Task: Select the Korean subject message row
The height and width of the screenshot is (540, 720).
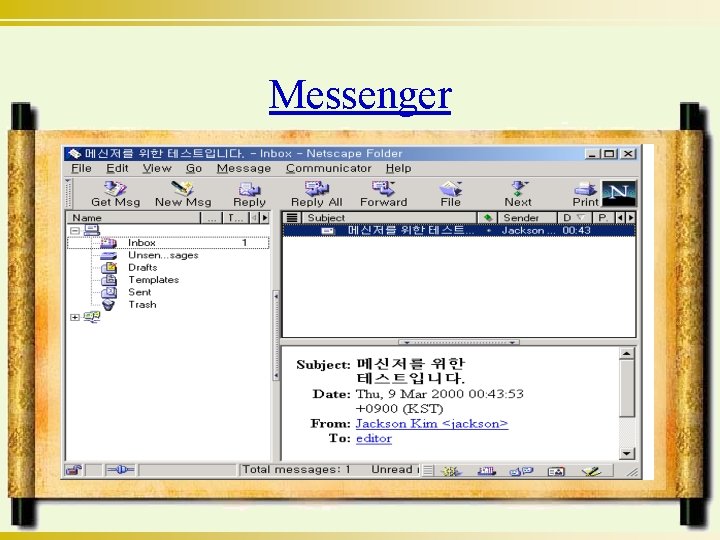Action: [x=459, y=231]
